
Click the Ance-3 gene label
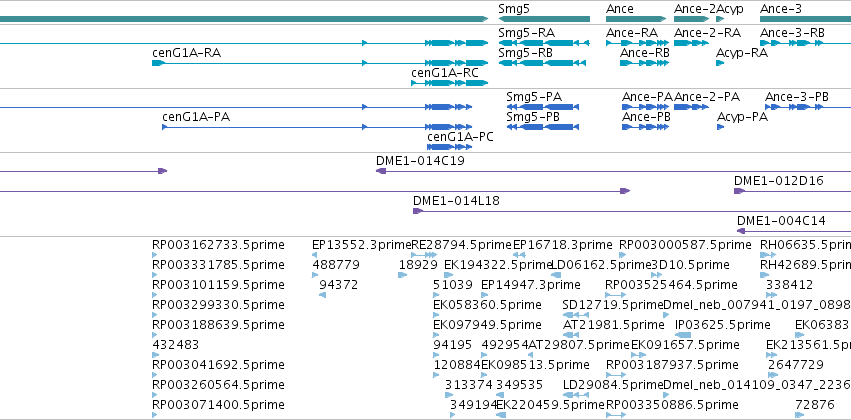(x=780, y=9)
